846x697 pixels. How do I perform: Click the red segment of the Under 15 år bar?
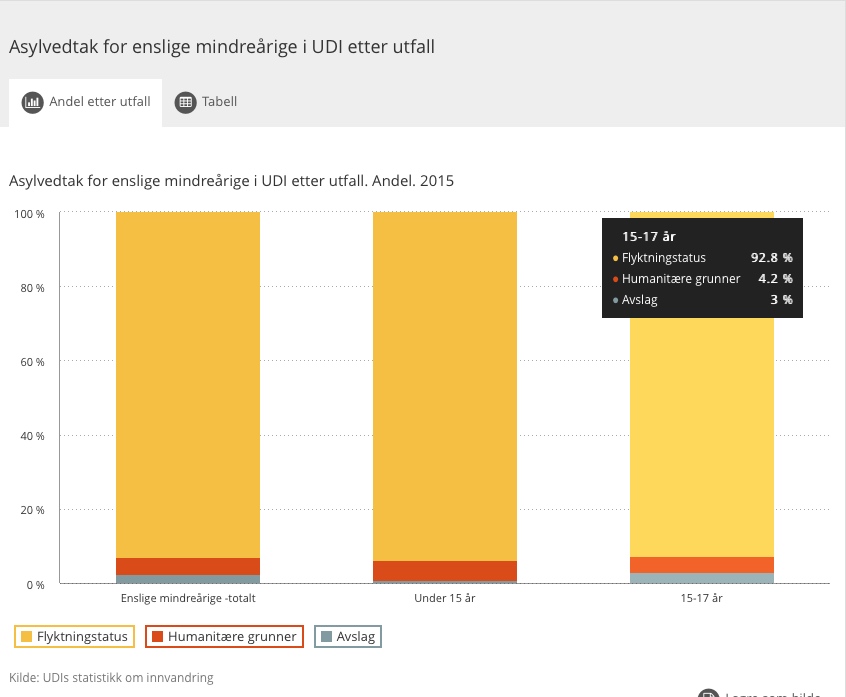coord(445,570)
